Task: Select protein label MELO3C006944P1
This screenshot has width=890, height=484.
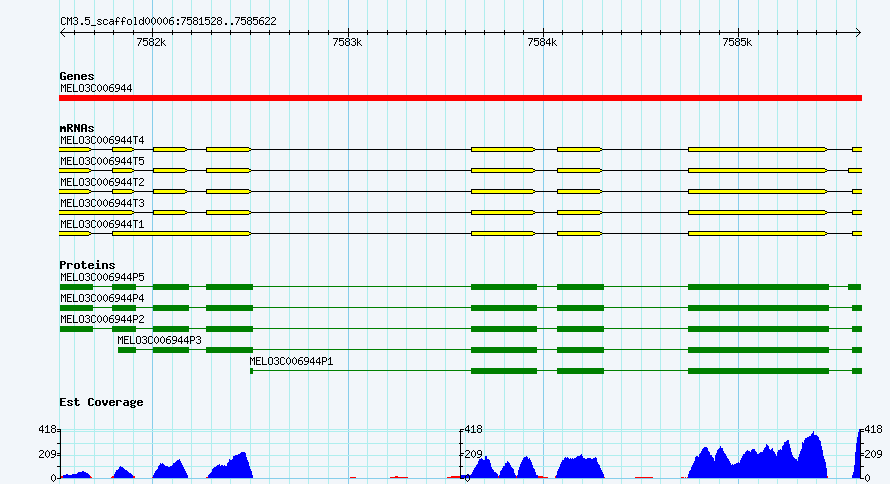Action: 291,361
